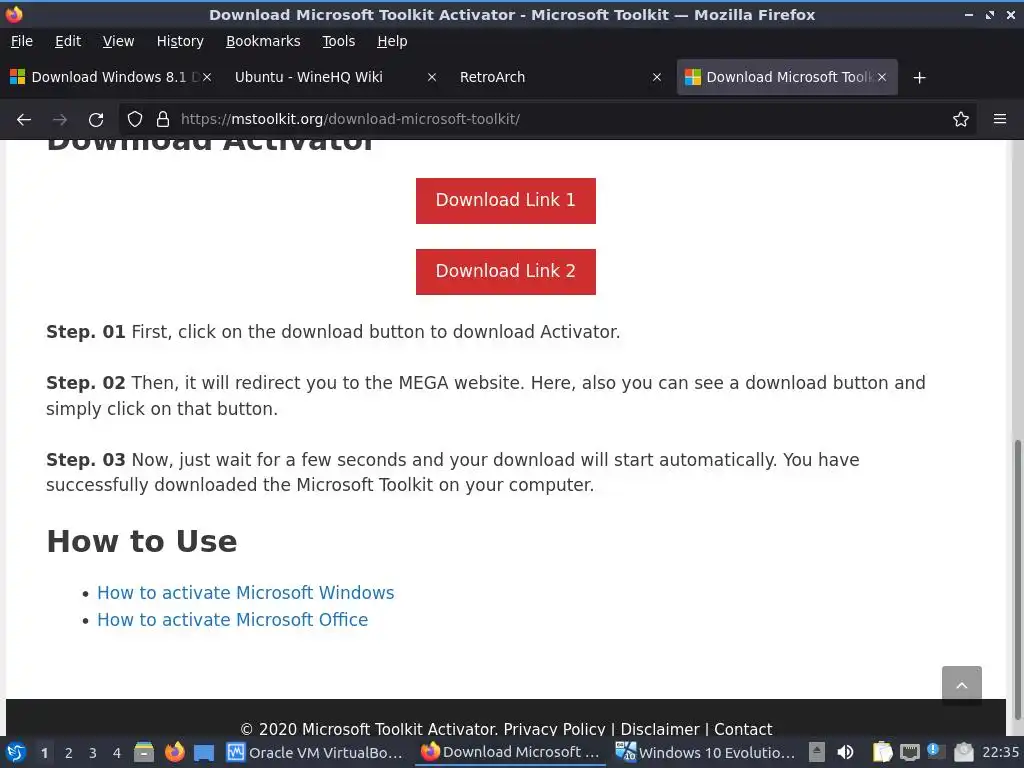Click the browser back arrow
Viewport: 1024px width, 768px height.
point(24,120)
